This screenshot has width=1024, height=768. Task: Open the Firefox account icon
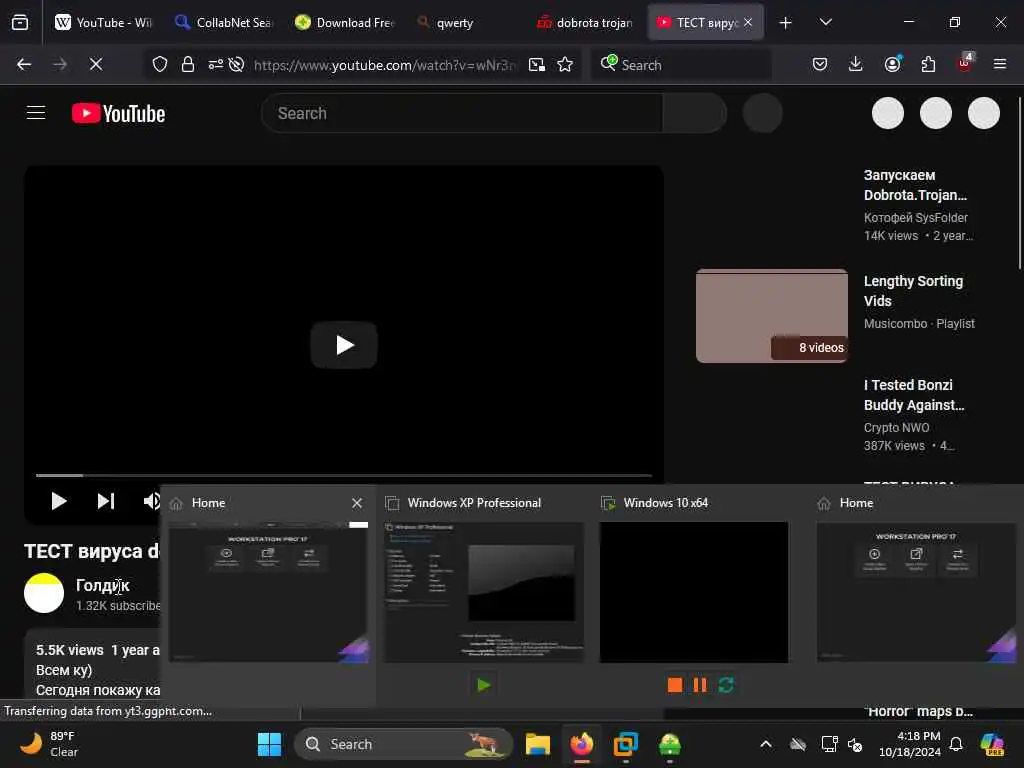pyautogui.click(x=893, y=64)
